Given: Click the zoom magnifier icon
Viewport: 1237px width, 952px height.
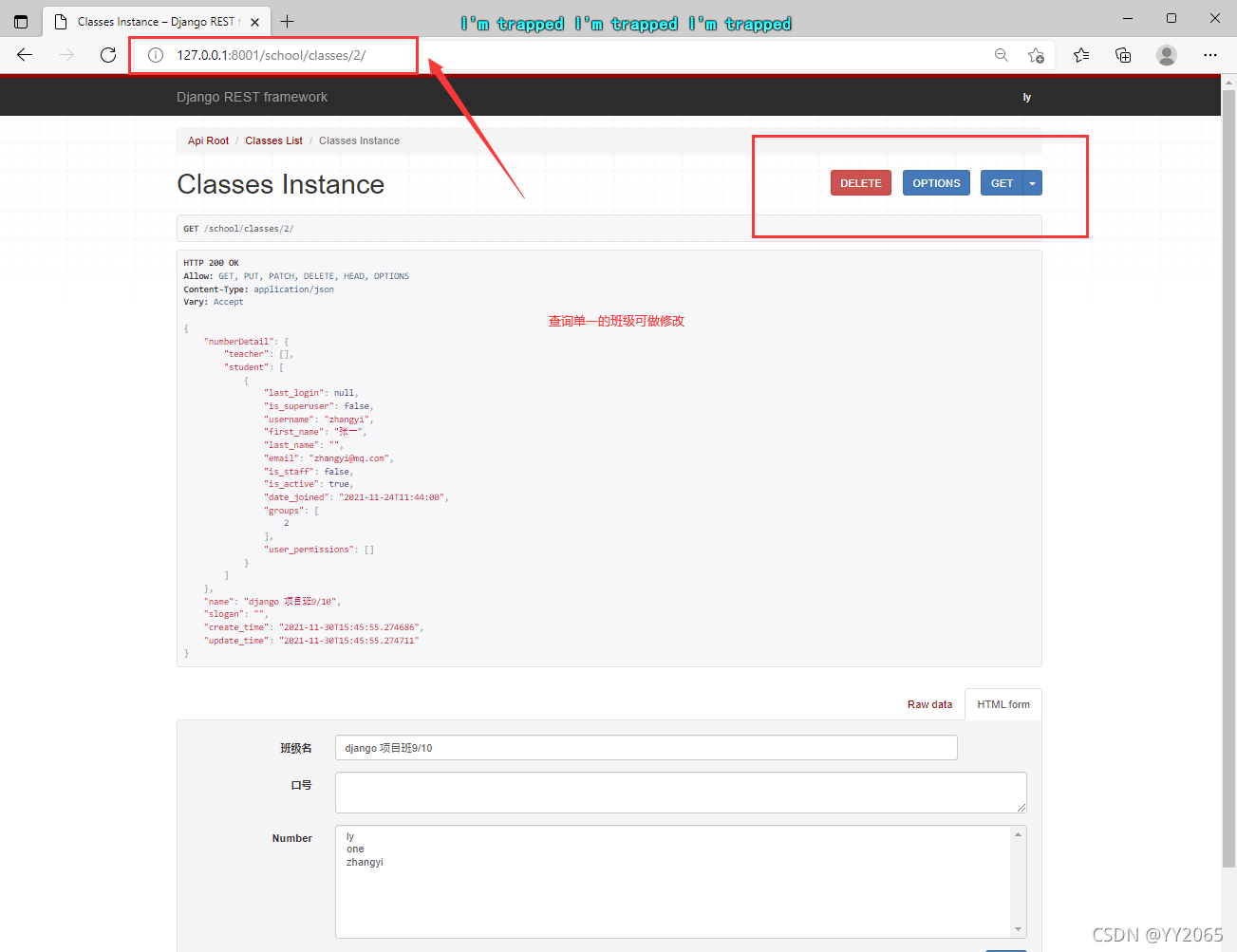Looking at the screenshot, I should click(1001, 55).
